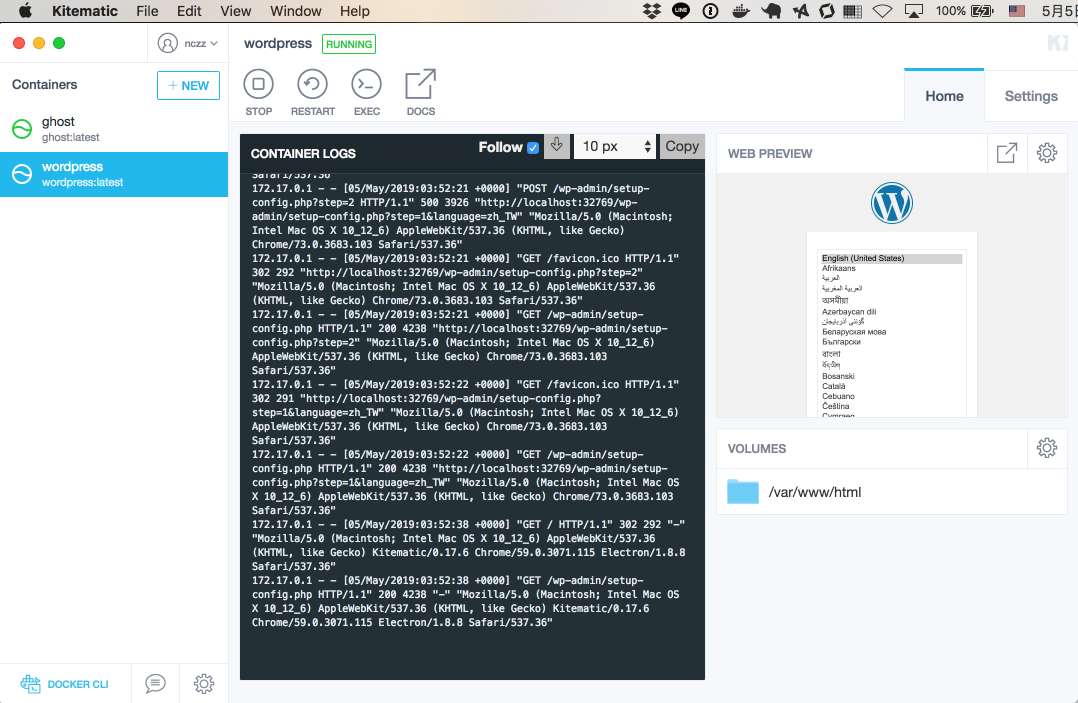Click the WEB PREVIEW heading
The image size is (1078, 703).
770,153
